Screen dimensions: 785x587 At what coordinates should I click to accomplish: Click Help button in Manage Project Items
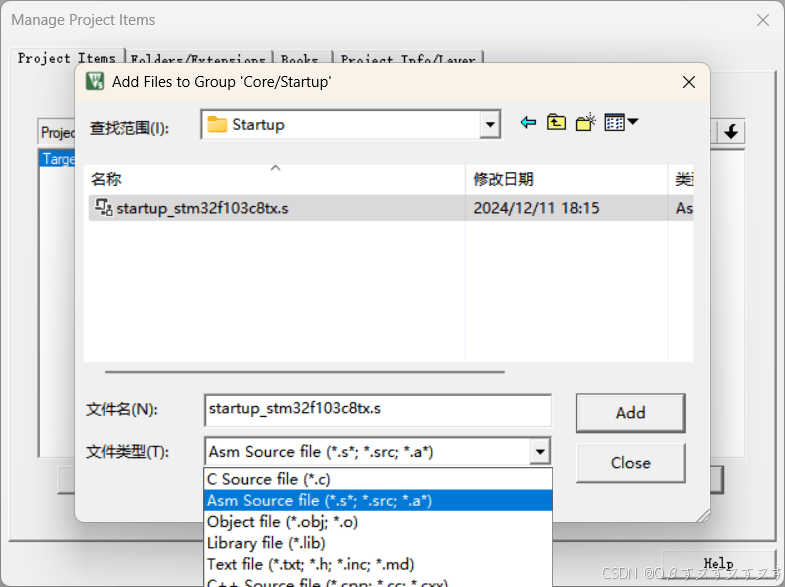point(718,564)
